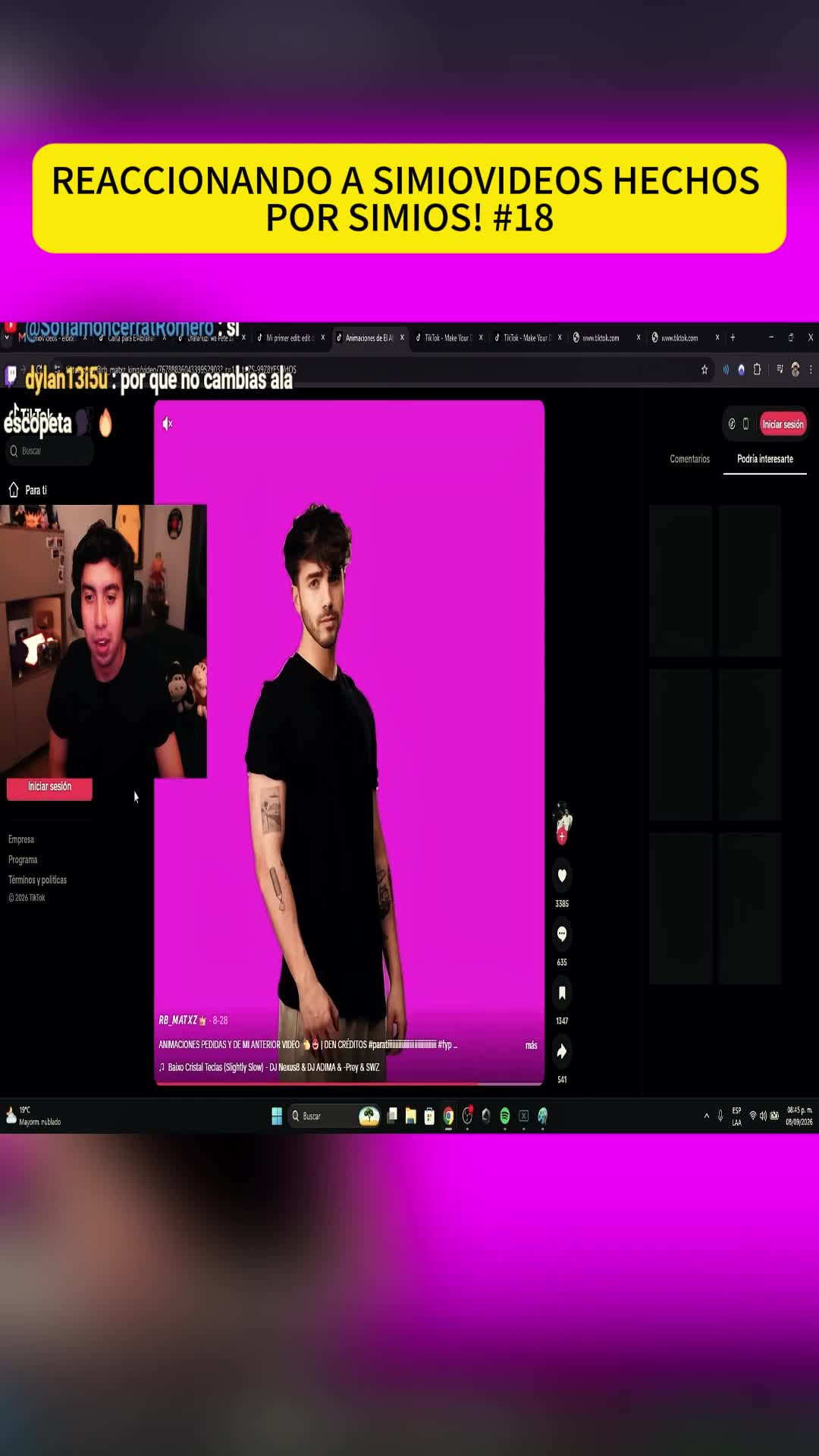The image size is (819, 1456).
Task: Open the volume control in system tray
Action: [x=763, y=1116]
